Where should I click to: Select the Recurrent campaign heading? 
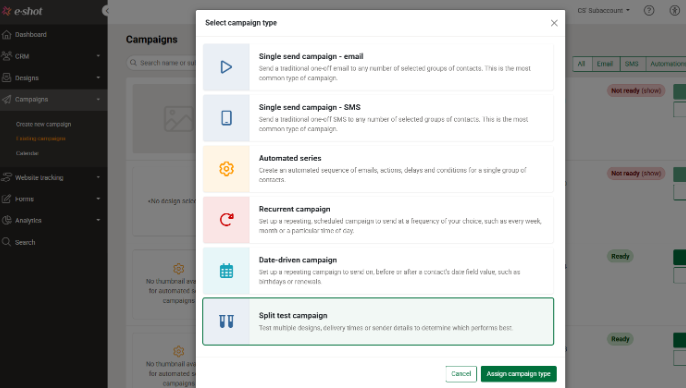pyautogui.click(x=294, y=209)
